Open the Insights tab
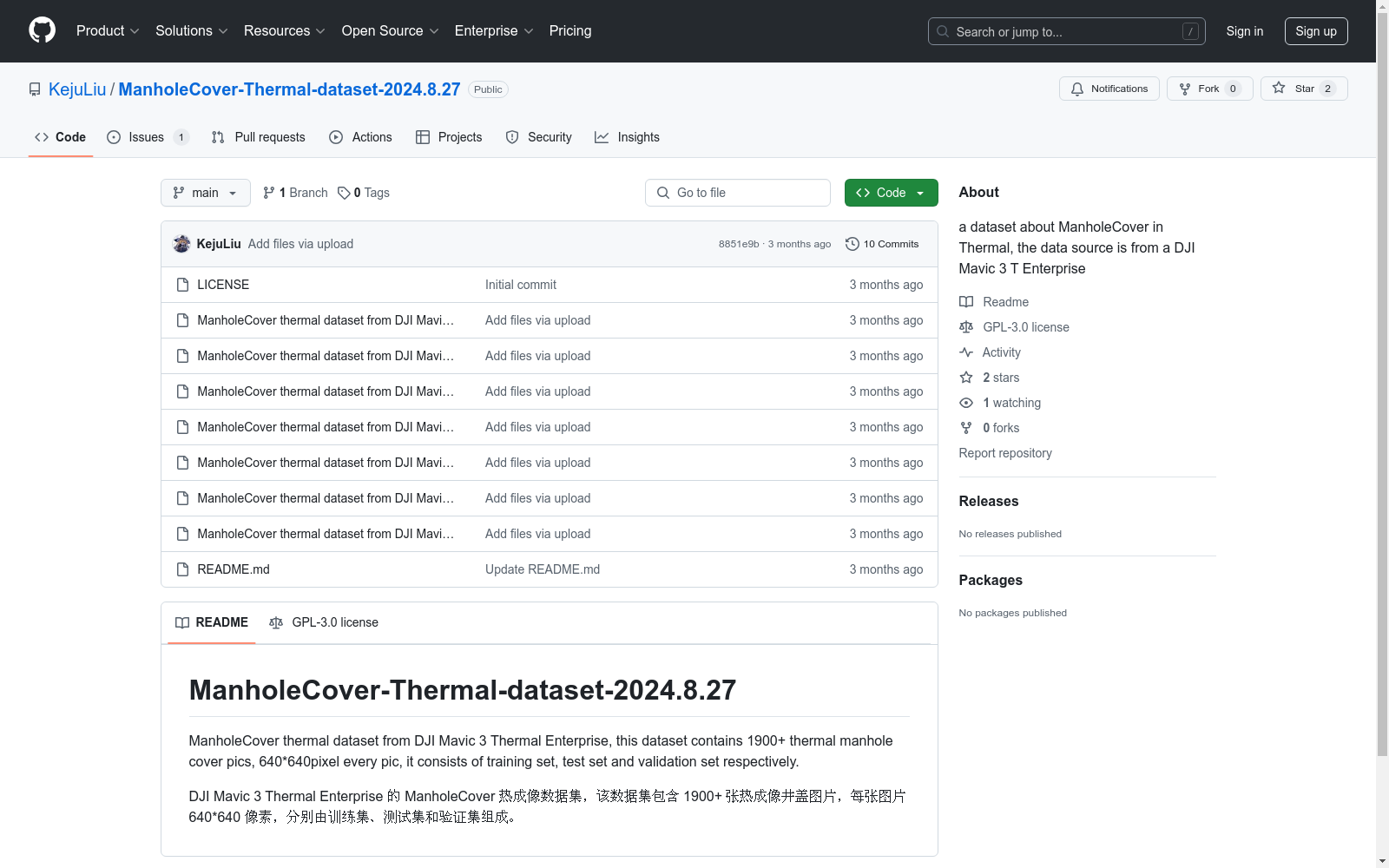The height and width of the screenshot is (868, 1389). click(627, 137)
